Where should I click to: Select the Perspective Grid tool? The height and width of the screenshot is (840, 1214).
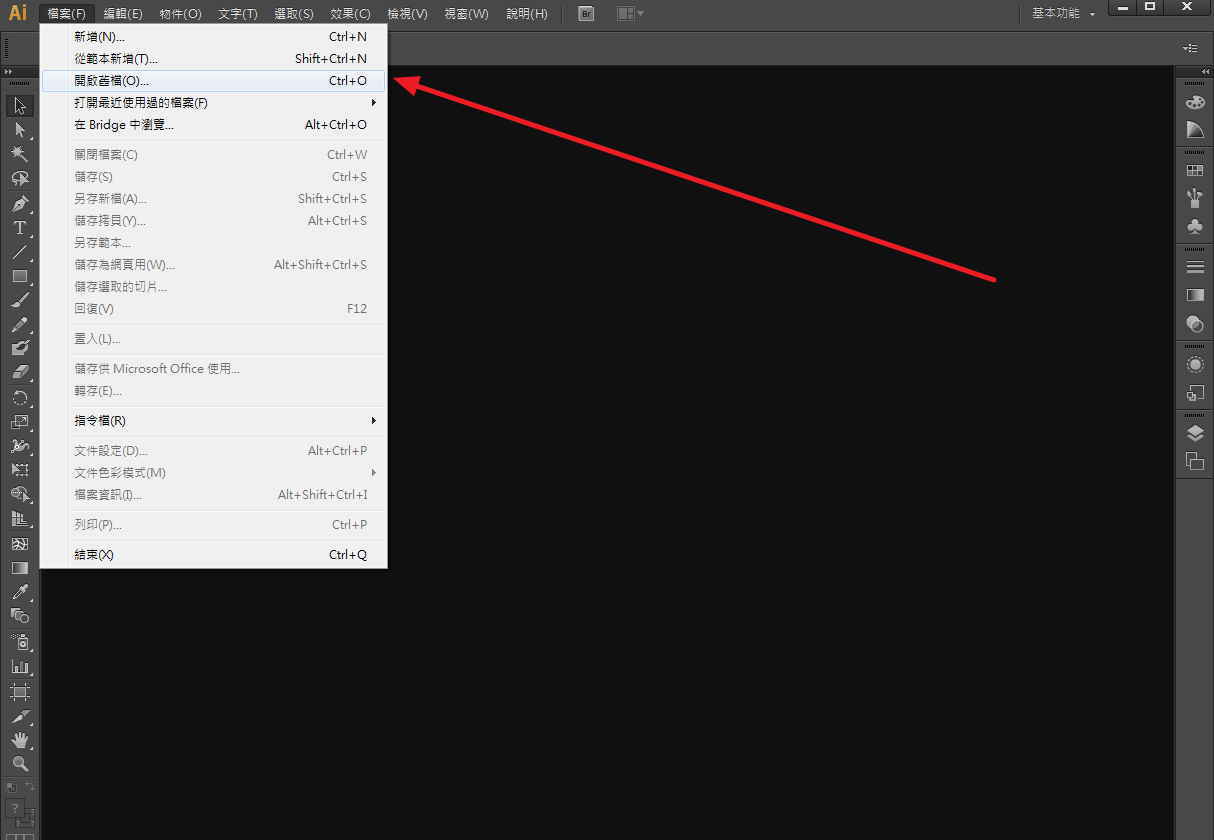point(19,519)
